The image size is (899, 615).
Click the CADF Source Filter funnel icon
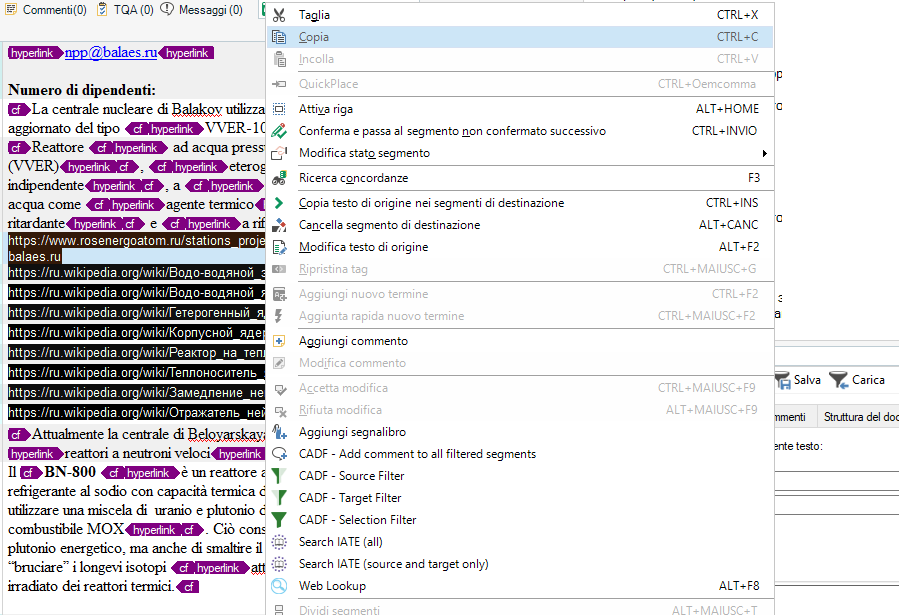[x=279, y=476]
